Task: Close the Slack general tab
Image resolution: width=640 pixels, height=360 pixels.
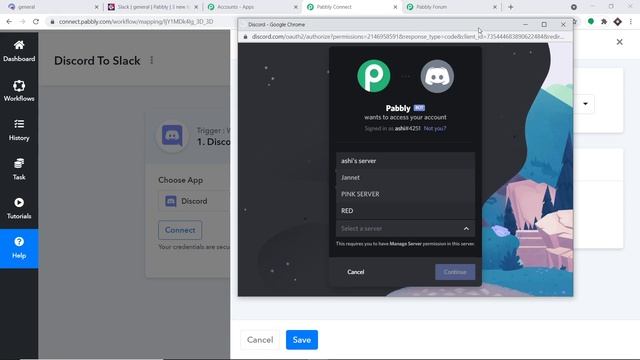Action: pyautogui.click(x=196, y=7)
